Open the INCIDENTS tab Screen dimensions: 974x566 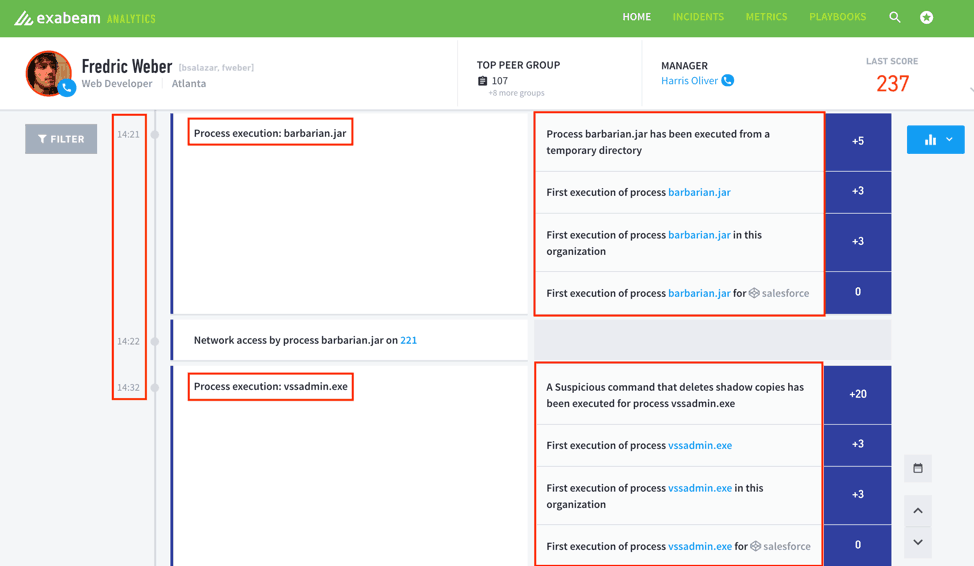pyautogui.click(x=698, y=17)
